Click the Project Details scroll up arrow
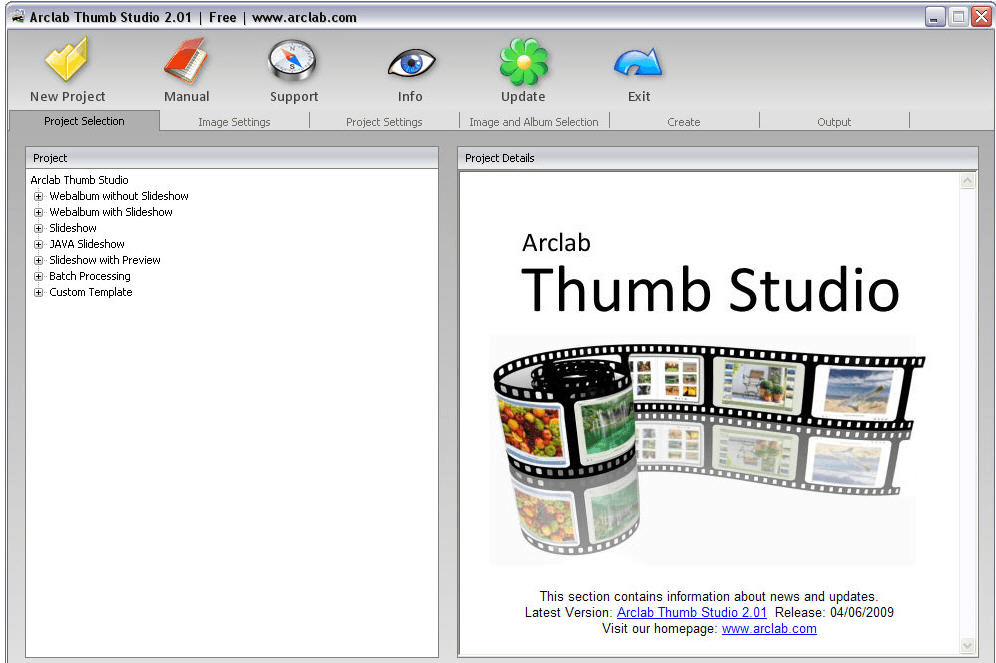 point(967,181)
